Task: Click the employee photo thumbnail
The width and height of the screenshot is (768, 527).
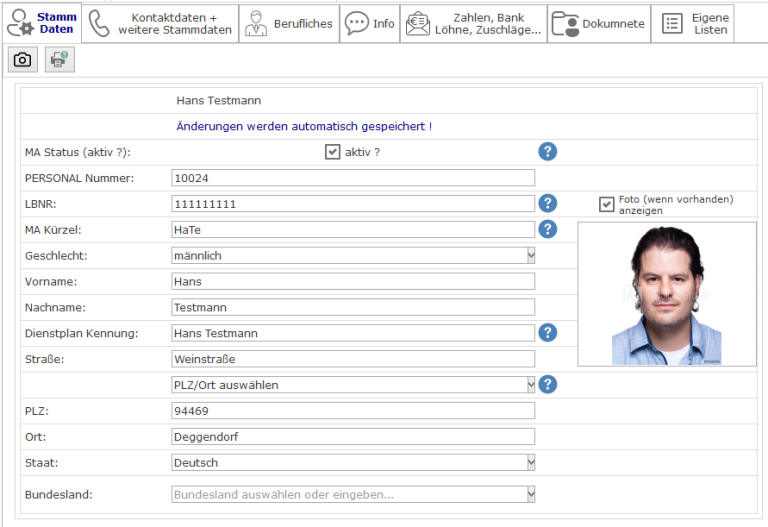Action: coord(667,294)
